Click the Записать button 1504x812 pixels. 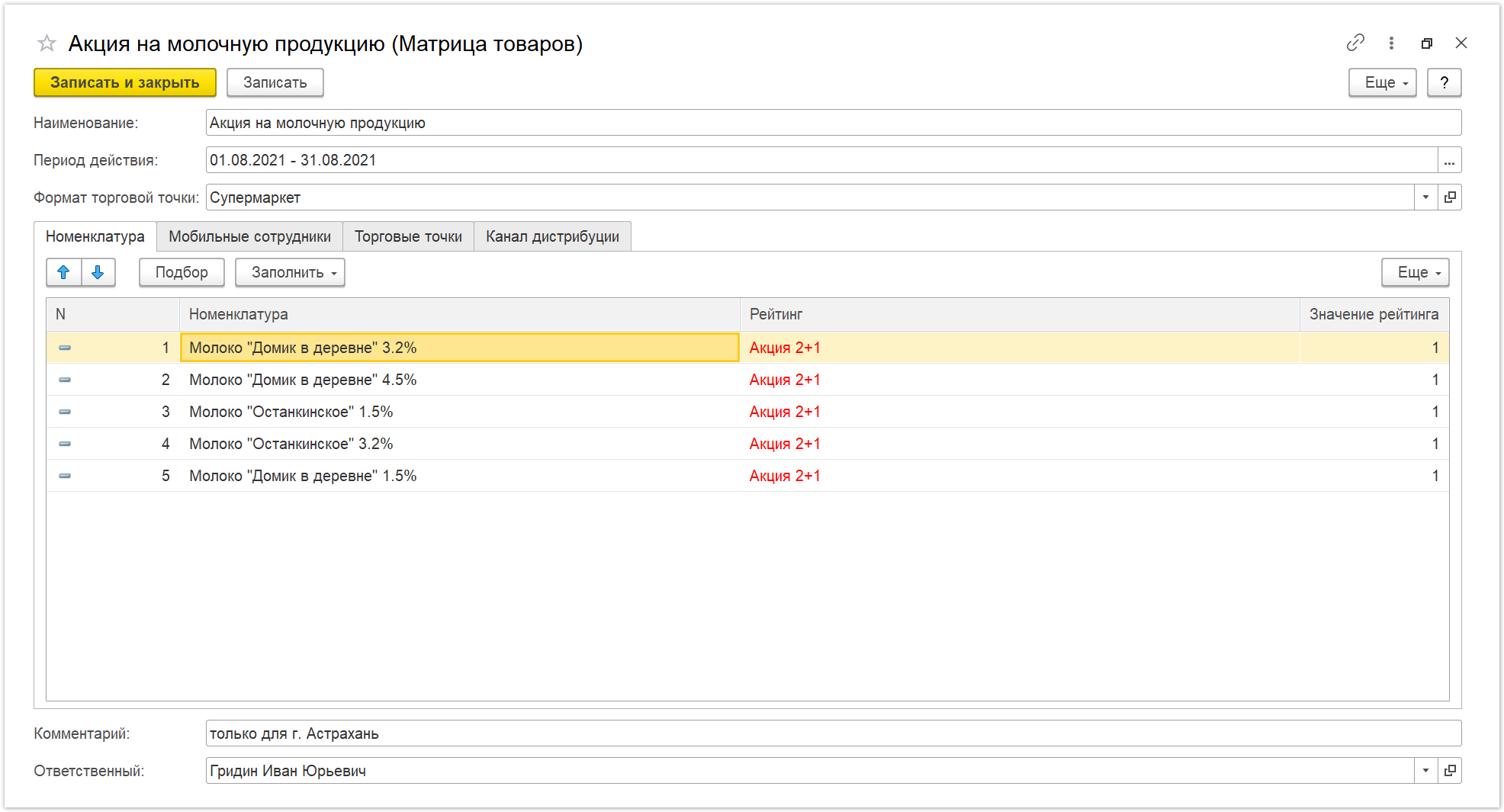275,82
